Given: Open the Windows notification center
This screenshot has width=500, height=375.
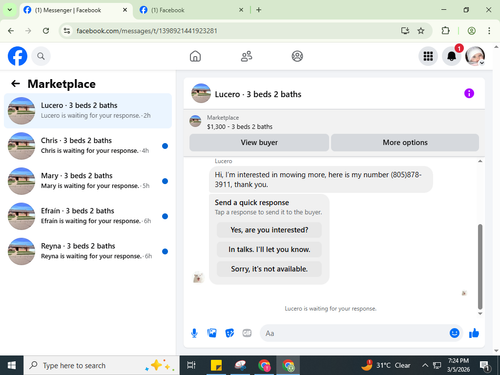Looking at the screenshot, I should tap(484, 366).
